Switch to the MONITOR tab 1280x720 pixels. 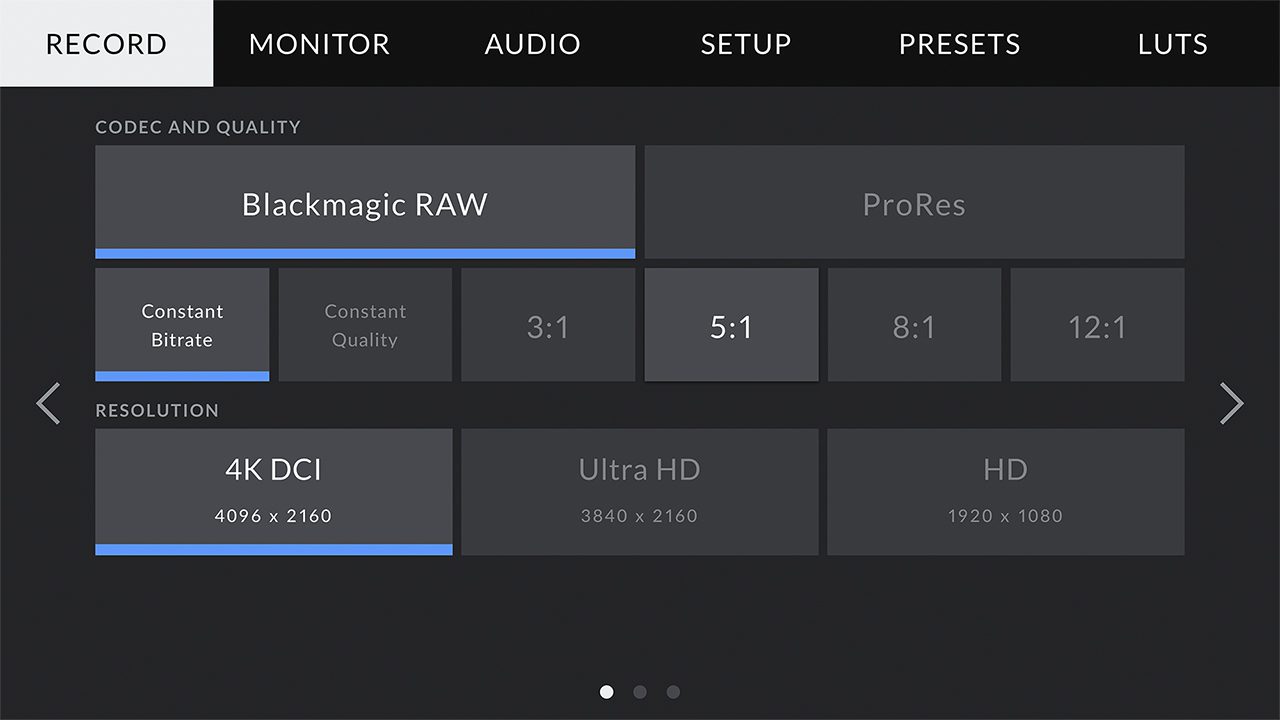coord(319,44)
